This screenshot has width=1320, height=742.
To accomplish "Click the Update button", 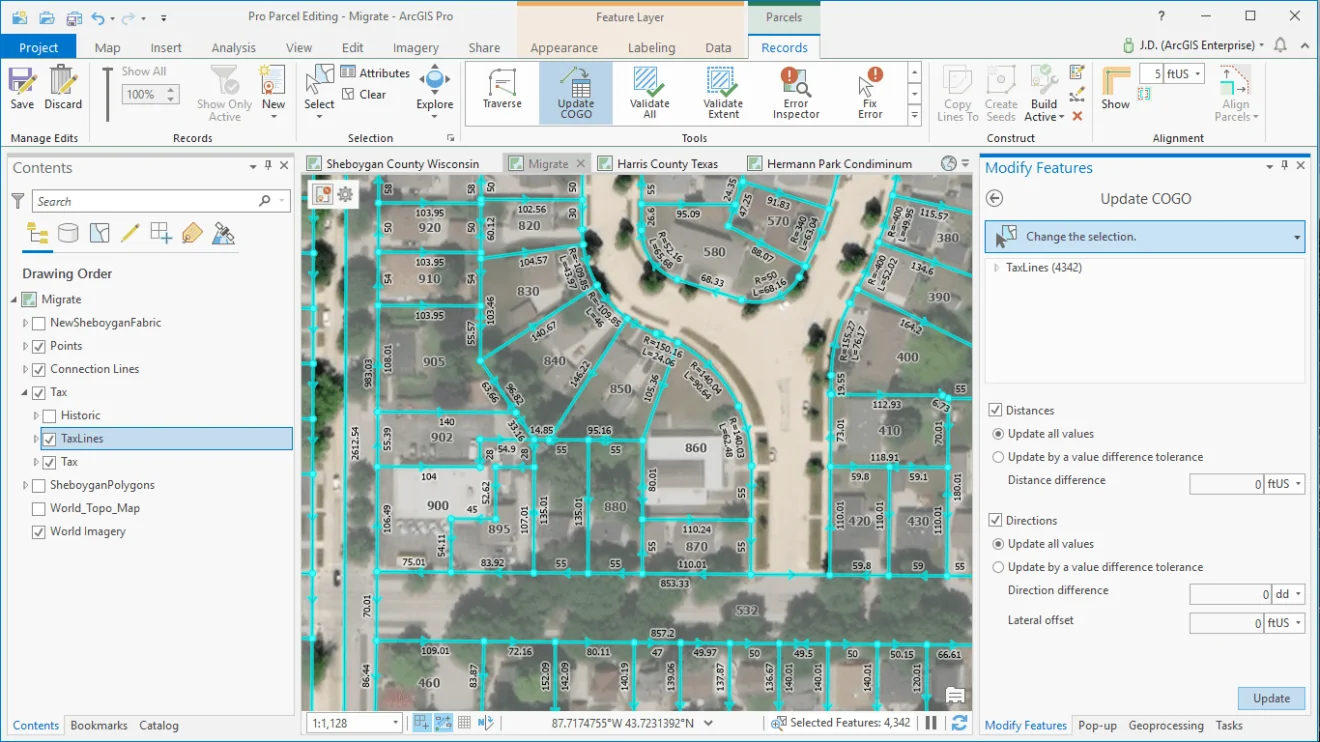I will 1270,698.
